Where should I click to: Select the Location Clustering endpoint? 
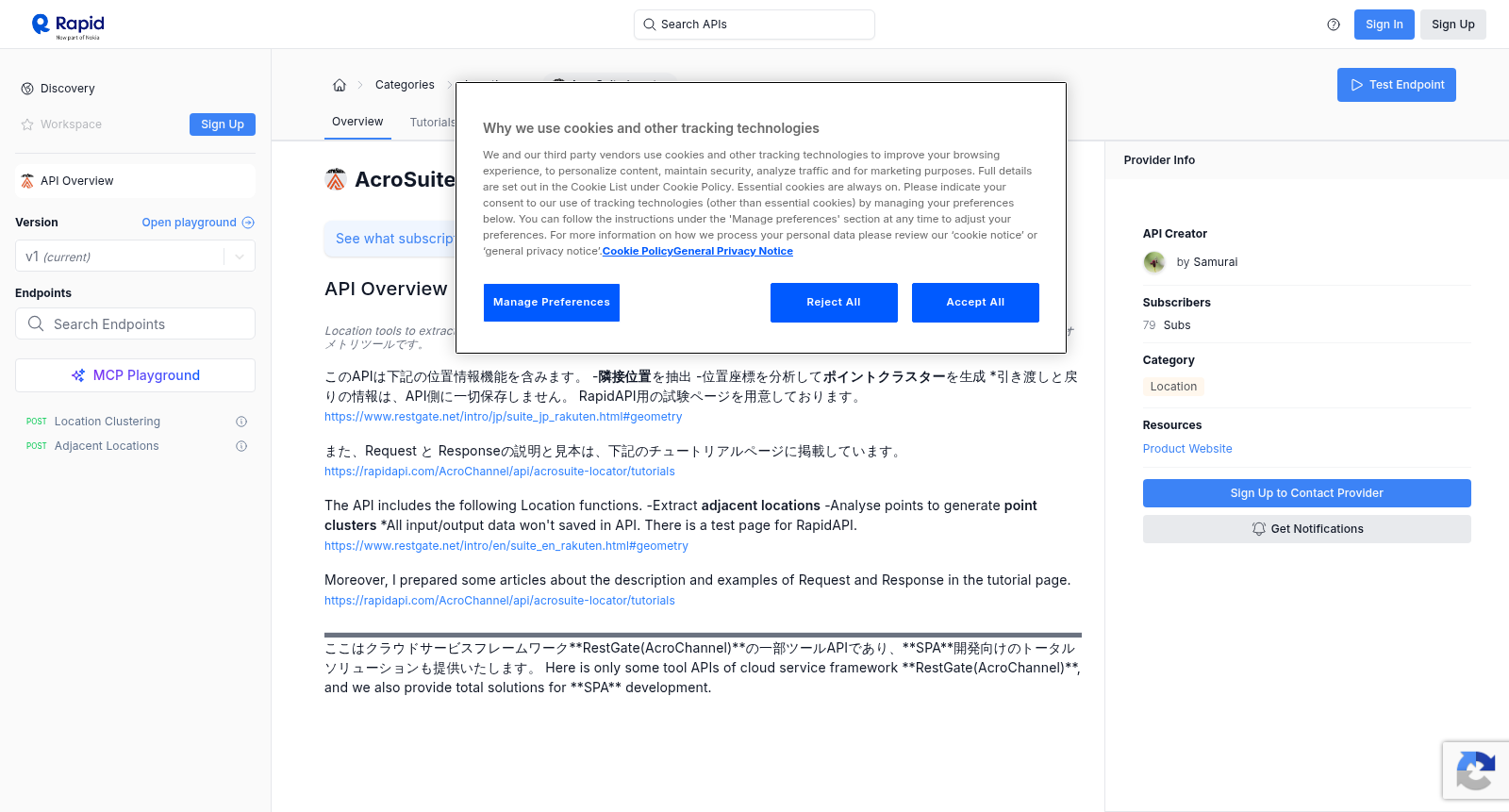pyautogui.click(x=108, y=422)
